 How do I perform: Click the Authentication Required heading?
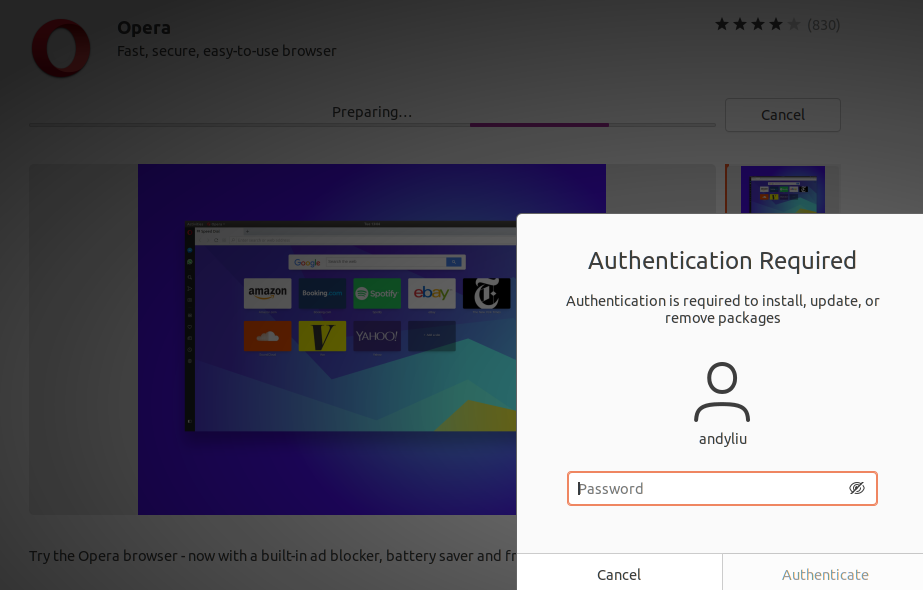pos(722,261)
